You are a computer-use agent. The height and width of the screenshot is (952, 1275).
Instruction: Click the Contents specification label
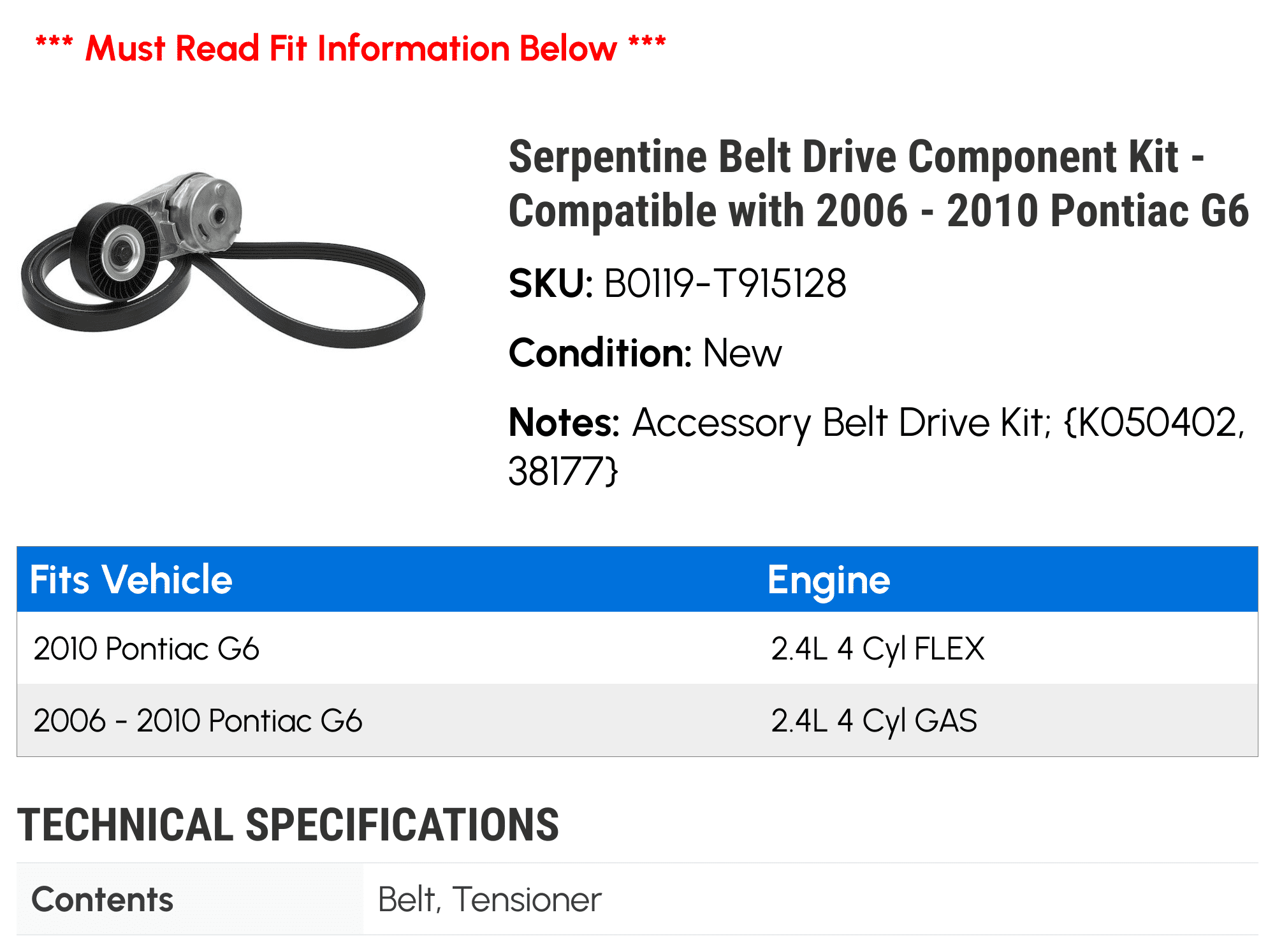pos(103,899)
